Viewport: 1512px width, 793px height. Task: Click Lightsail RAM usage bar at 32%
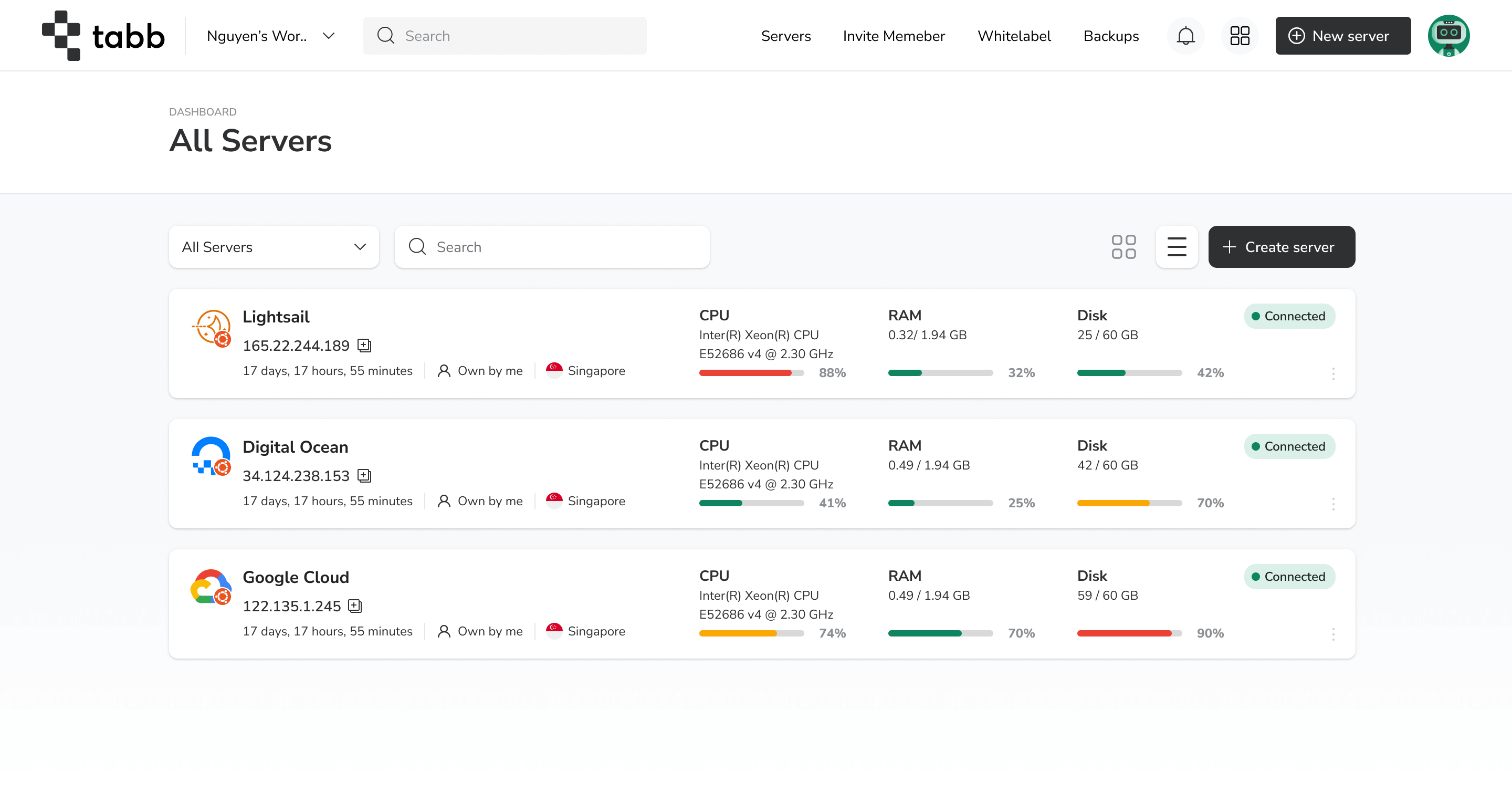tap(940, 373)
